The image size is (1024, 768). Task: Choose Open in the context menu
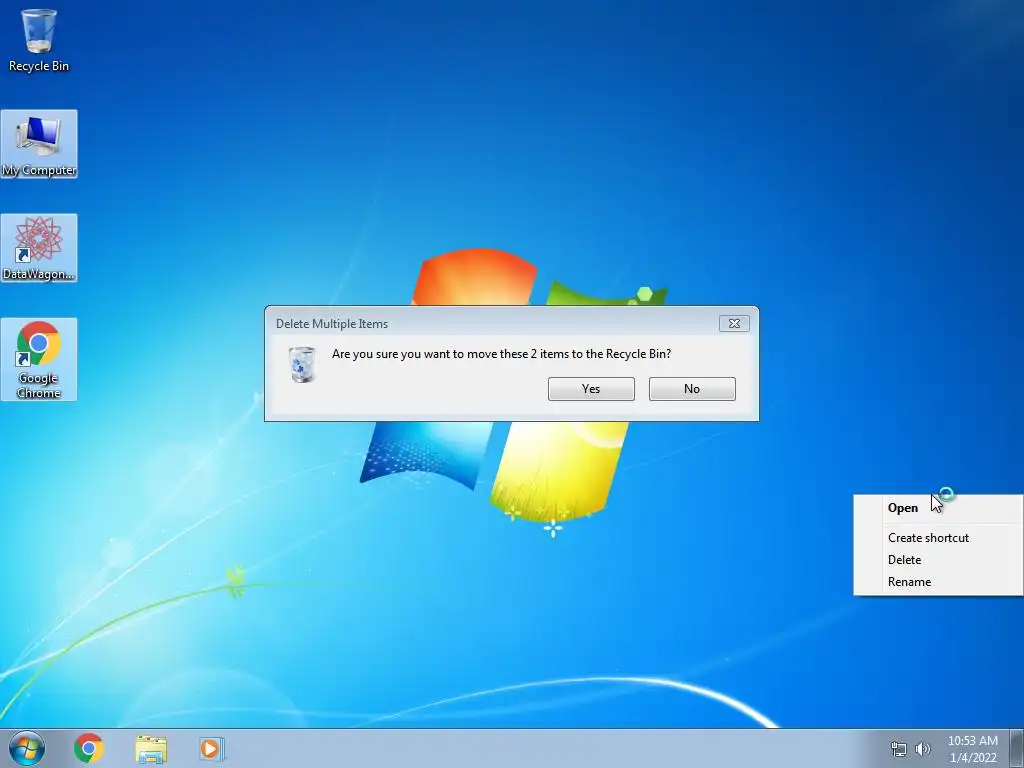938,508
